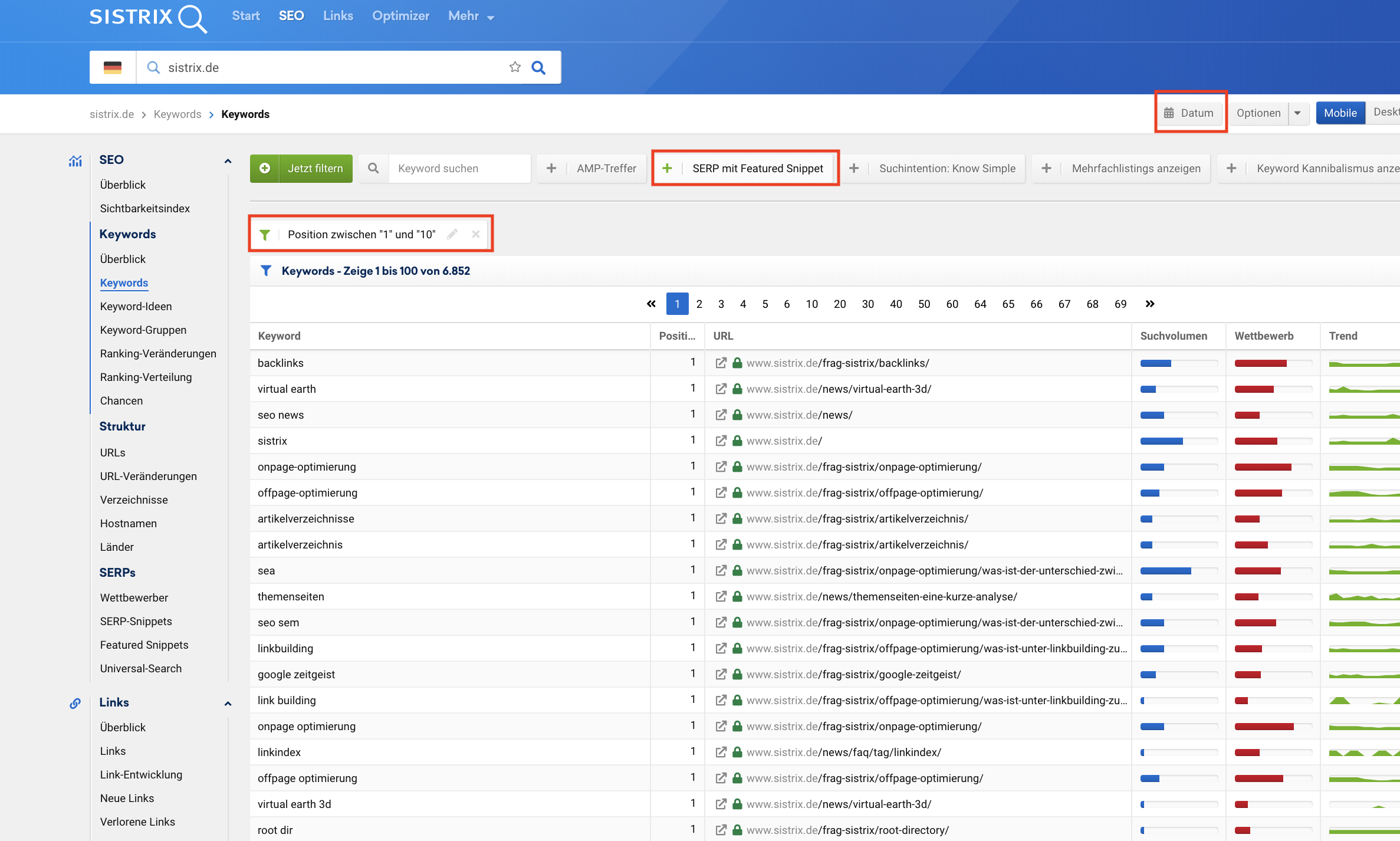Image resolution: width=1400 pixels, height=841 pixels.
Task: Open the Mehr dropdown menu
Action: point(471,16)
